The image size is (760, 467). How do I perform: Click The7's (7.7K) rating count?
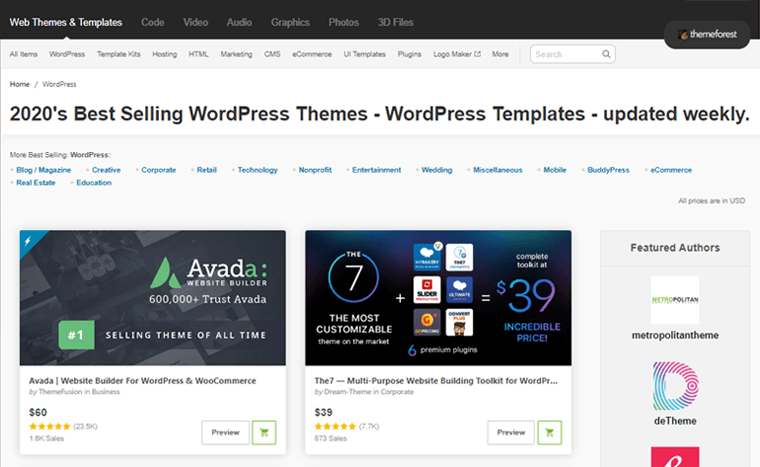point(369,427)
